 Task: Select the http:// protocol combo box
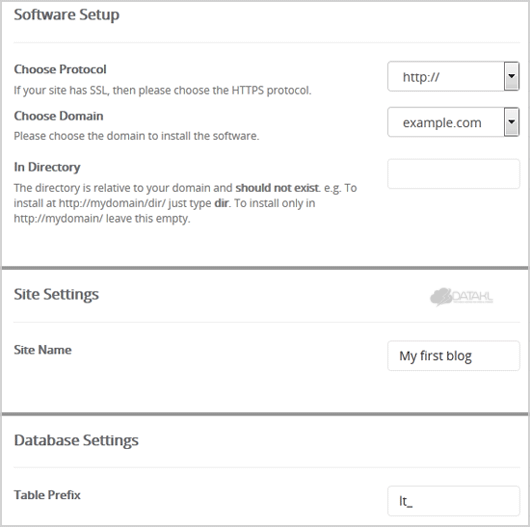click(x=453, y=76)
